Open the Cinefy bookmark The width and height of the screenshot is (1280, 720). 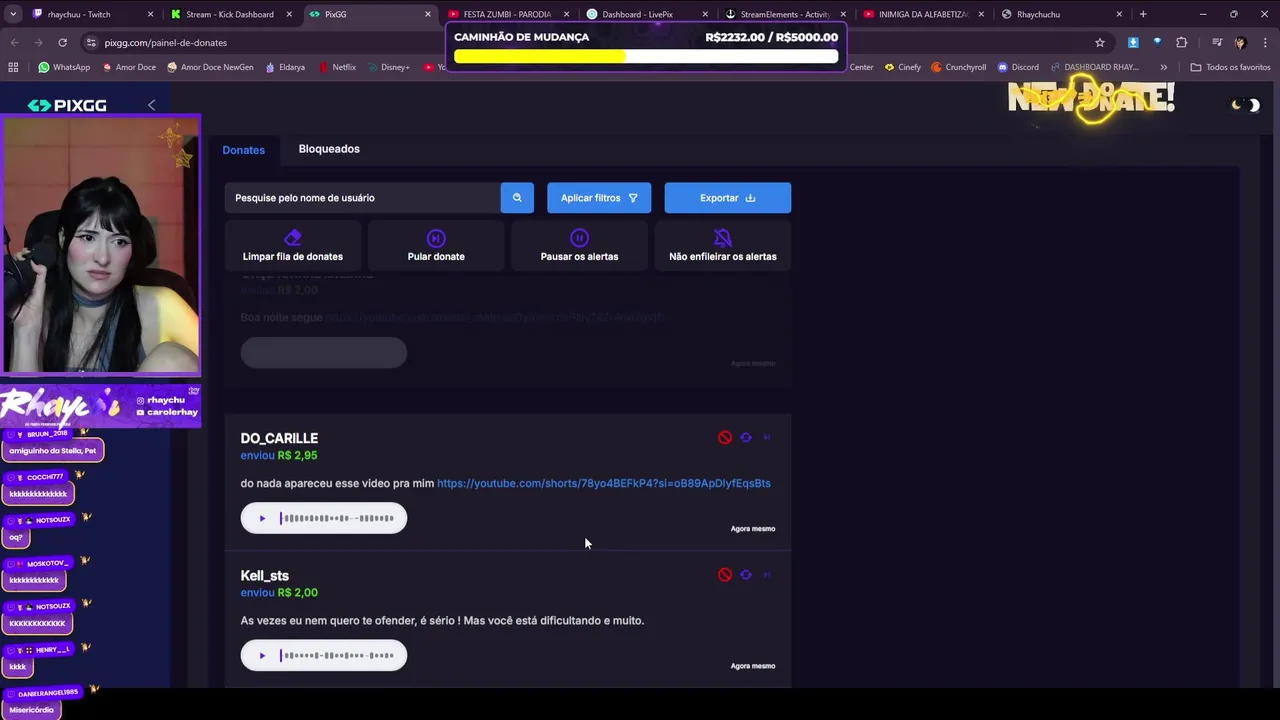[902, 67]
